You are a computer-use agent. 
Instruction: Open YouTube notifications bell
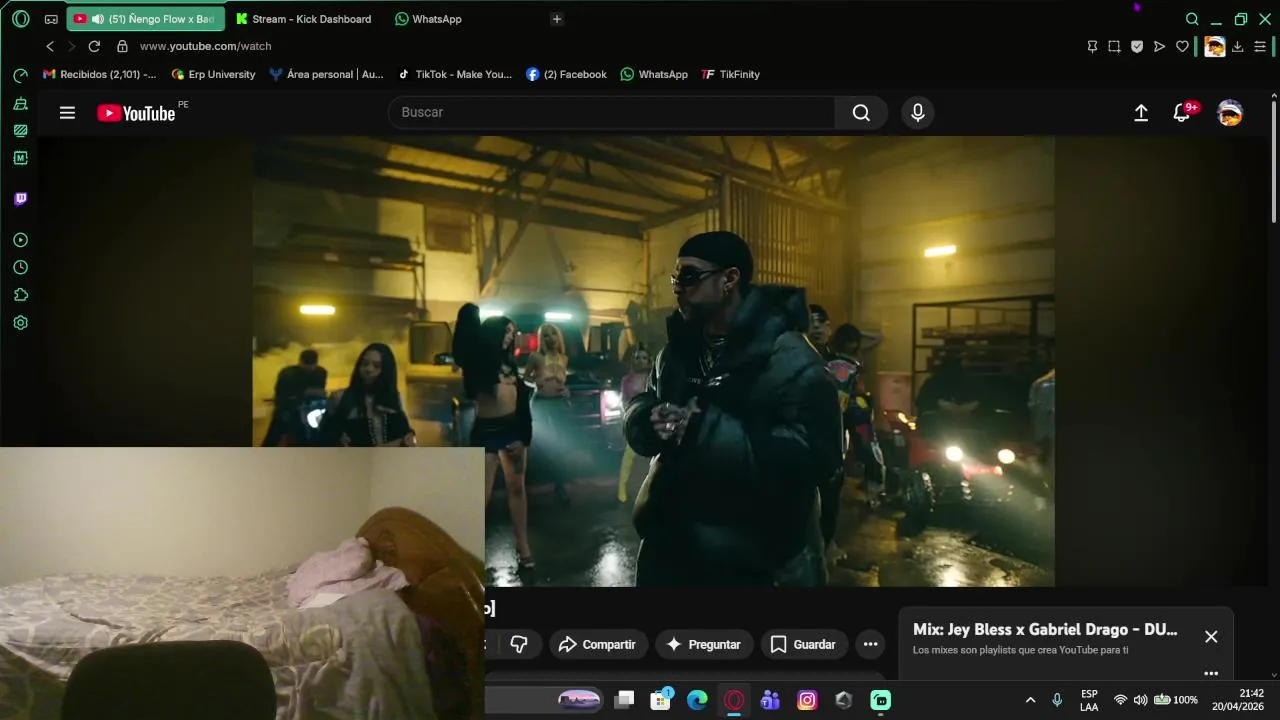(x=1182, y=113)
